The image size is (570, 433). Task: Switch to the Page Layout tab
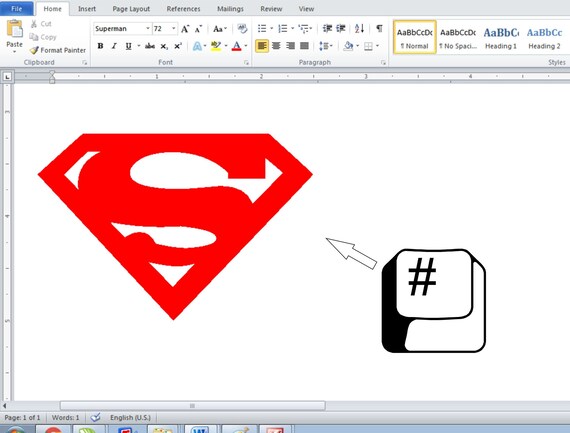click(x=131, y=9)
